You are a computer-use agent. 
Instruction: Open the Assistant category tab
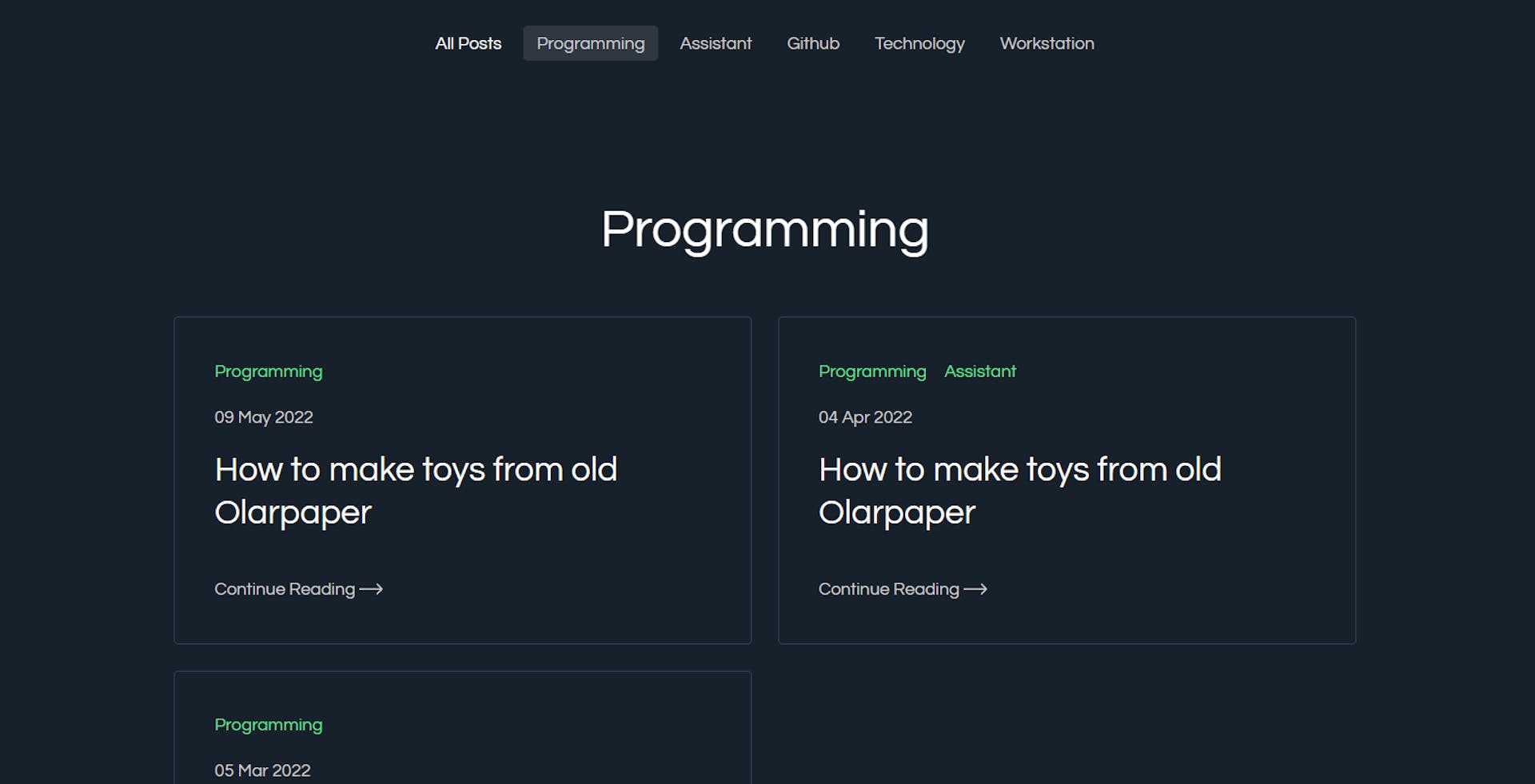click(716, 44)
